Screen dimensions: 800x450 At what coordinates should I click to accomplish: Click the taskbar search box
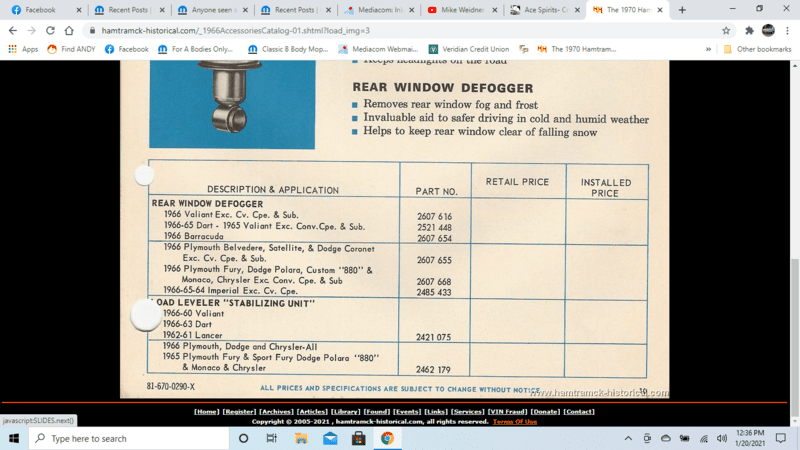(129, 438)
